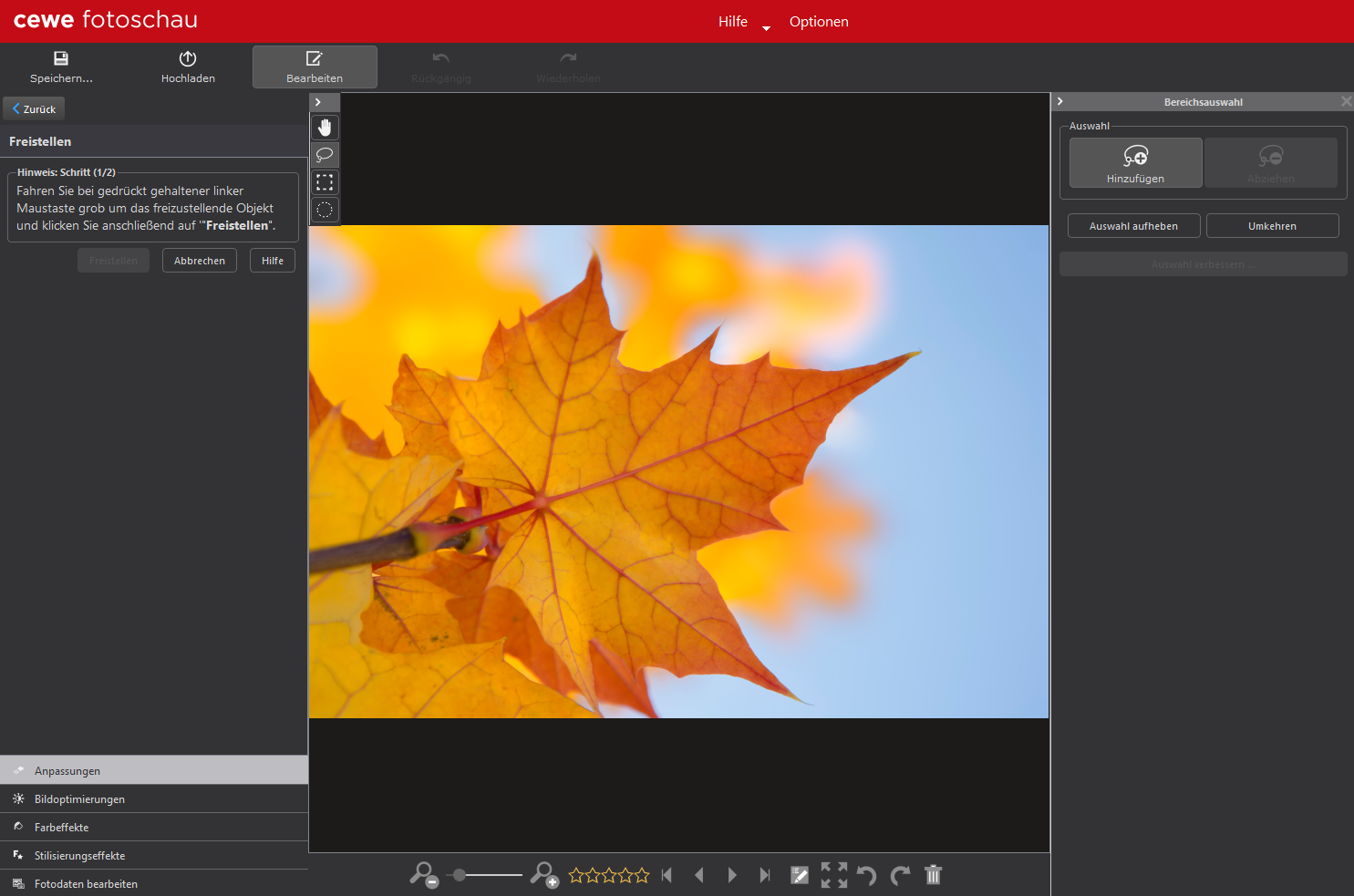The width and height of the screenshot is (1354, 896).
Task: Select the hand pan tool
Action: coord(325,128)
